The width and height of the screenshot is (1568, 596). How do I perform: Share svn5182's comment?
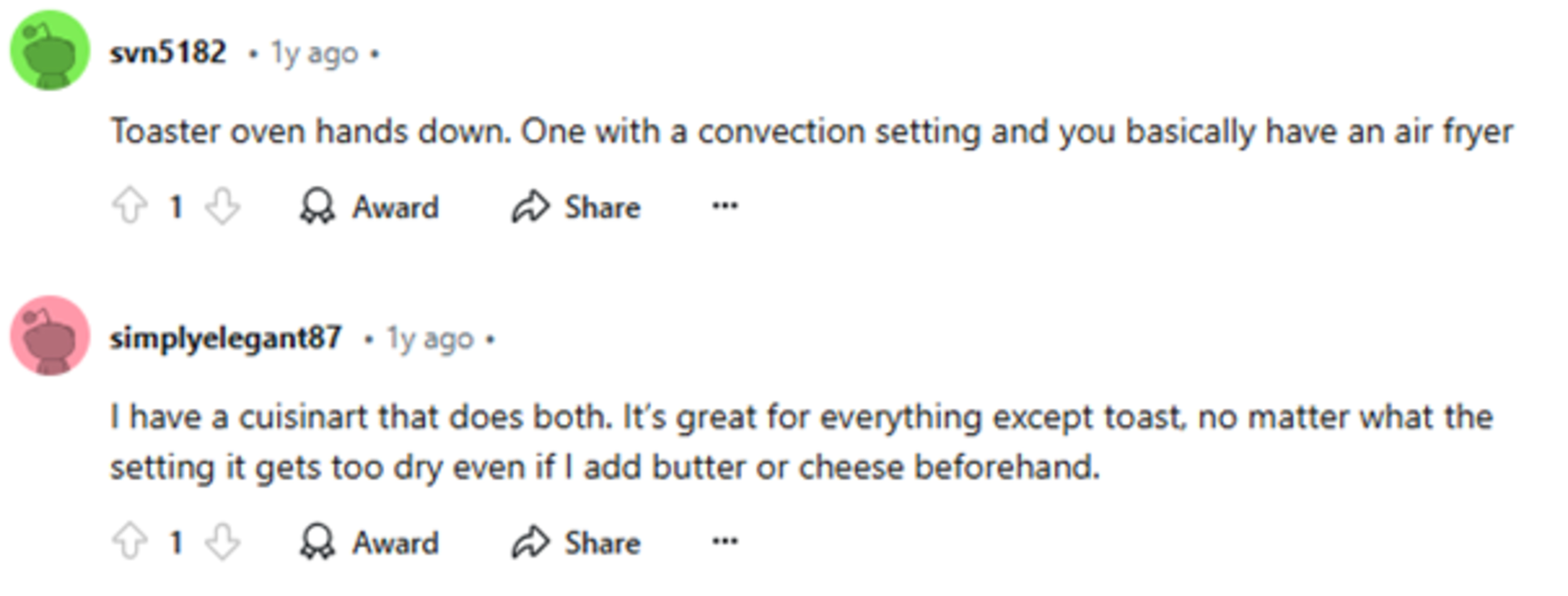(x=576, y=207)
